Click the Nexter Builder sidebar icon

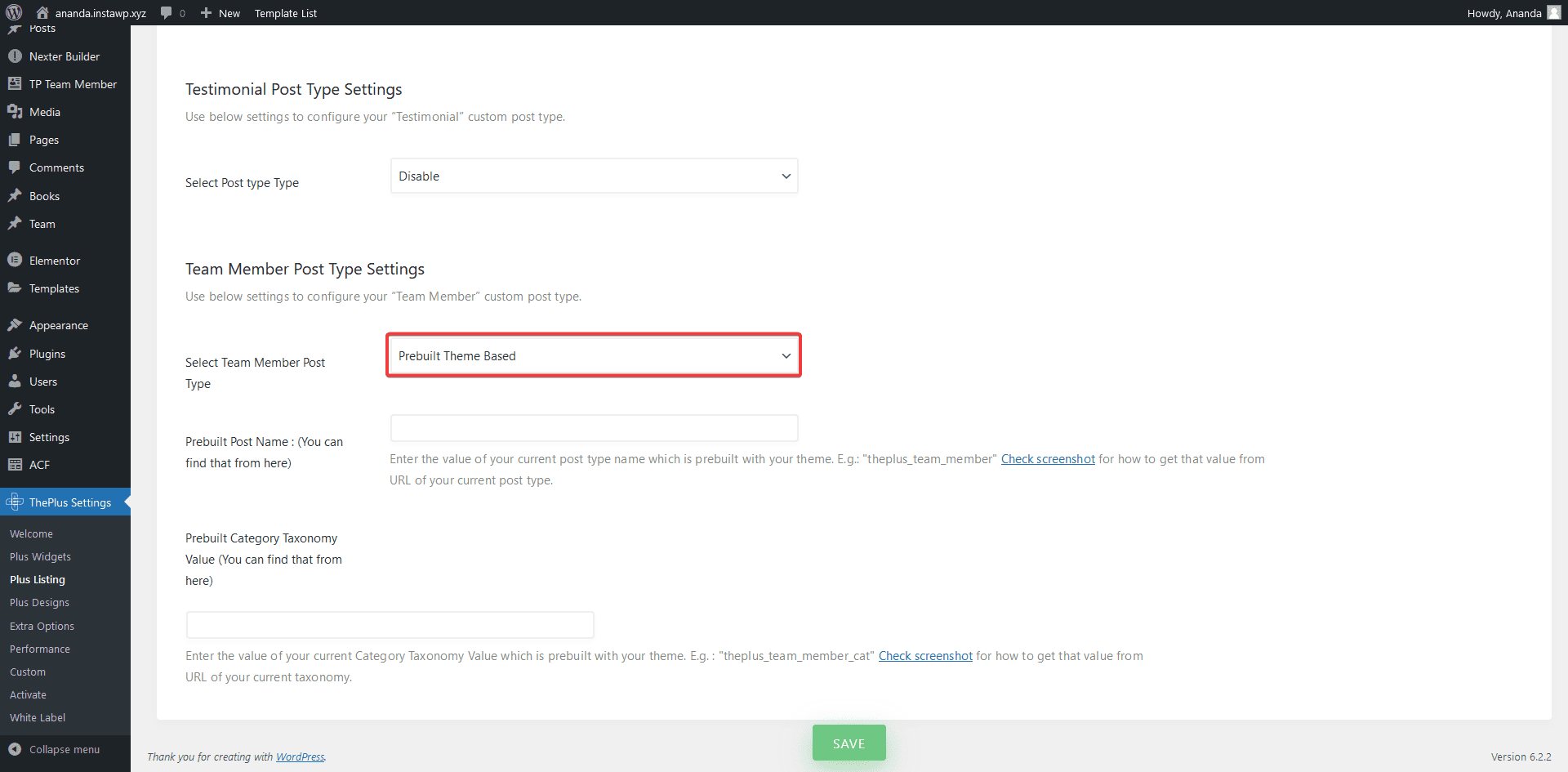15,56
